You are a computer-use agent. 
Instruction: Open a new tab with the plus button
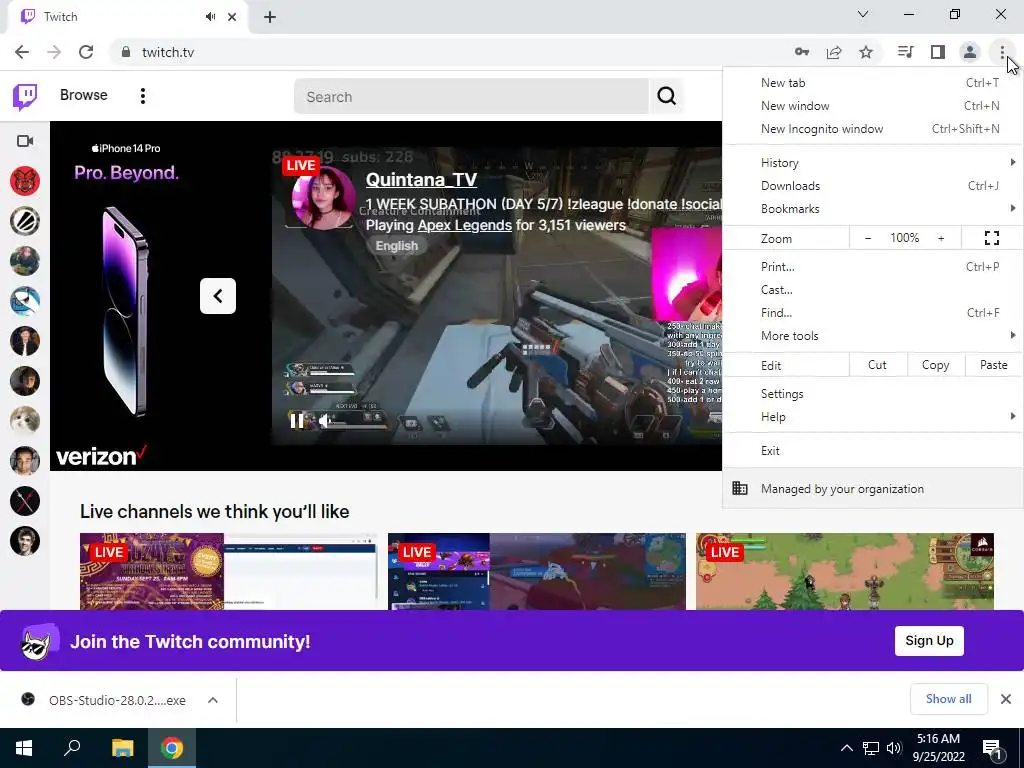pos(270,17)
